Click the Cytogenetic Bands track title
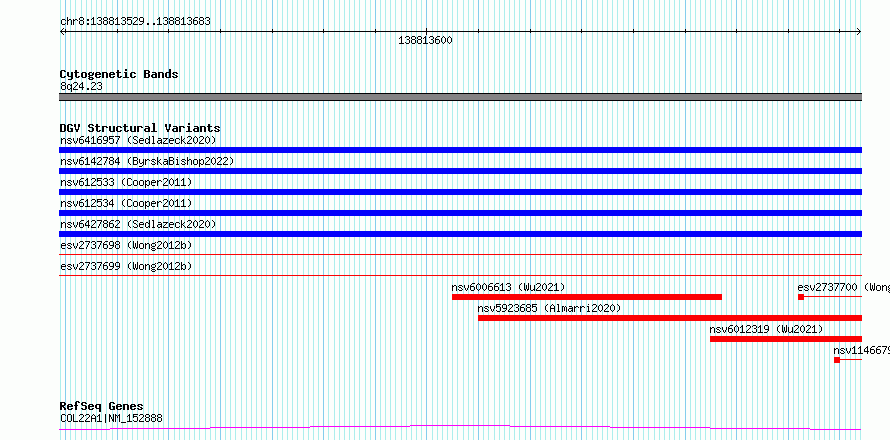This screenshot has height=440, width=890. pos(119,74)
